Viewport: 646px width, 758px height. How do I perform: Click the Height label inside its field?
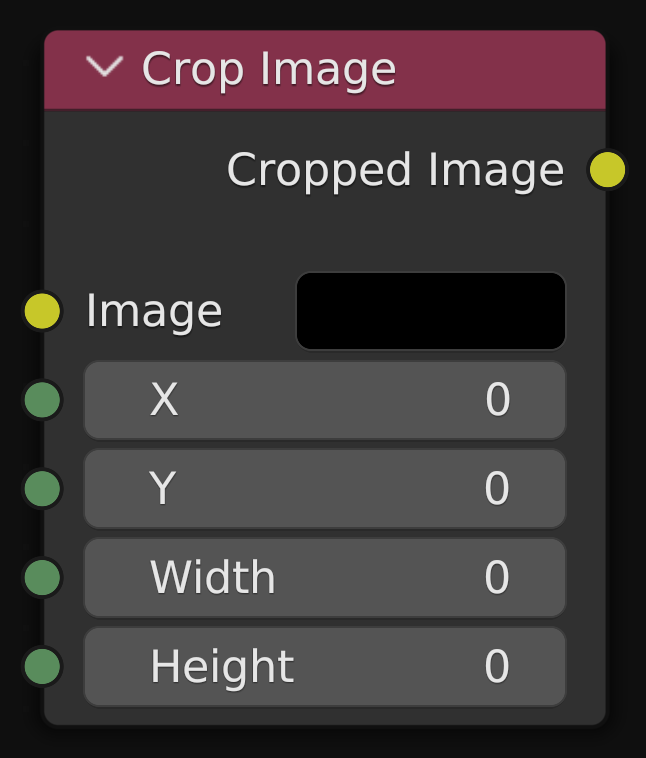coord(222,667)
